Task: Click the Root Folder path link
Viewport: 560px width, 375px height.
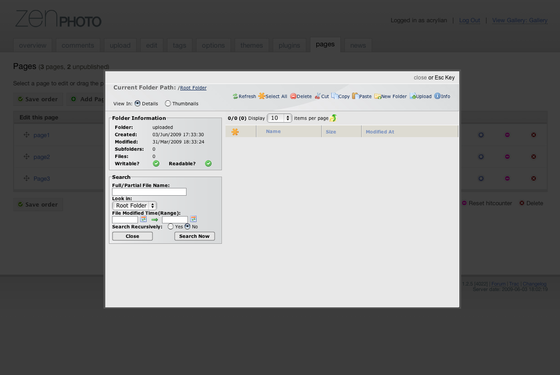Action: [x=193, y=88]
